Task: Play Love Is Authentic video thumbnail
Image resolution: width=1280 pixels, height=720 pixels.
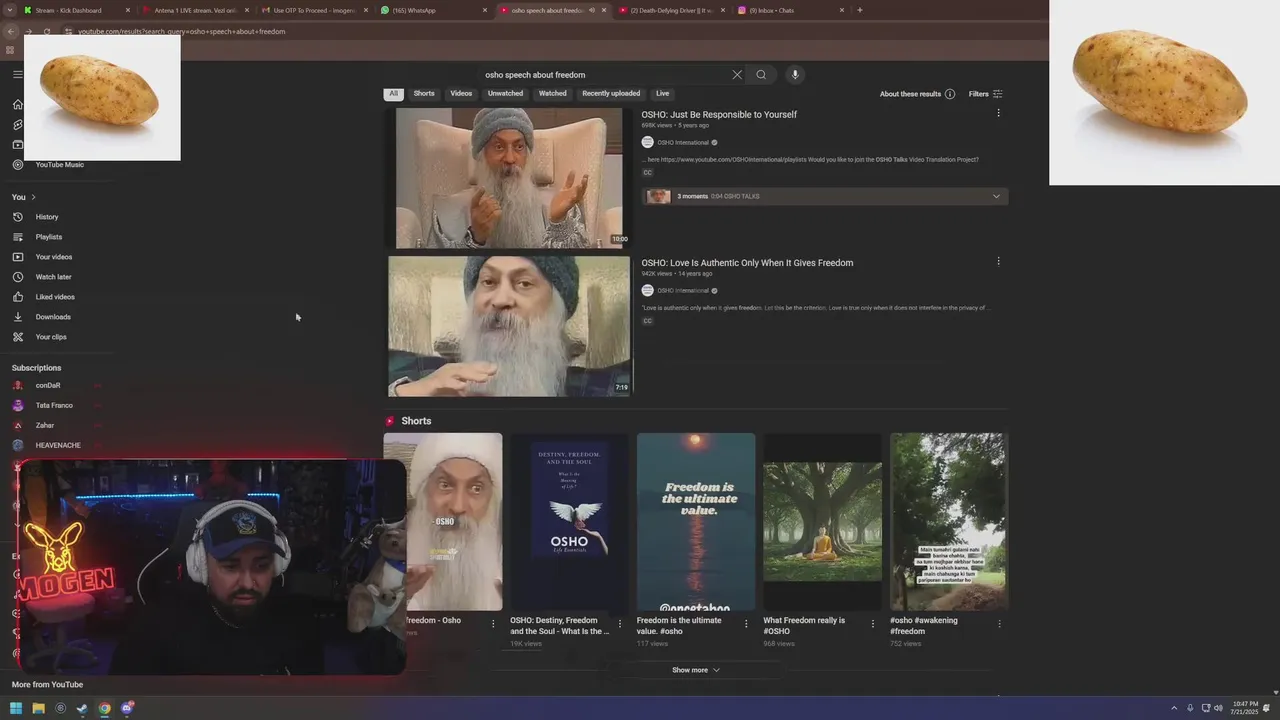Action: (x=509, y=326)
